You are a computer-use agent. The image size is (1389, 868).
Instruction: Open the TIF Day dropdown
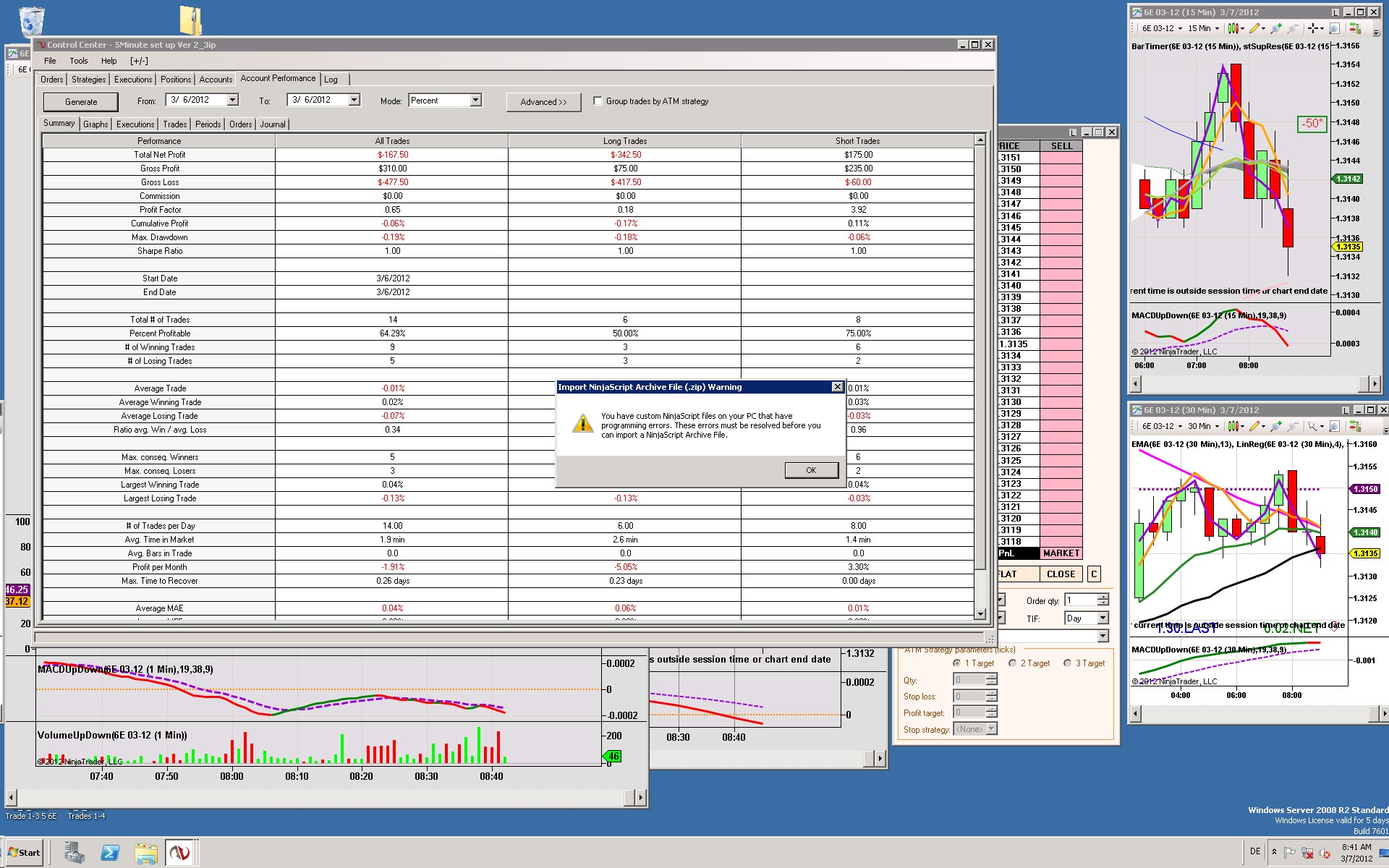1103,618
